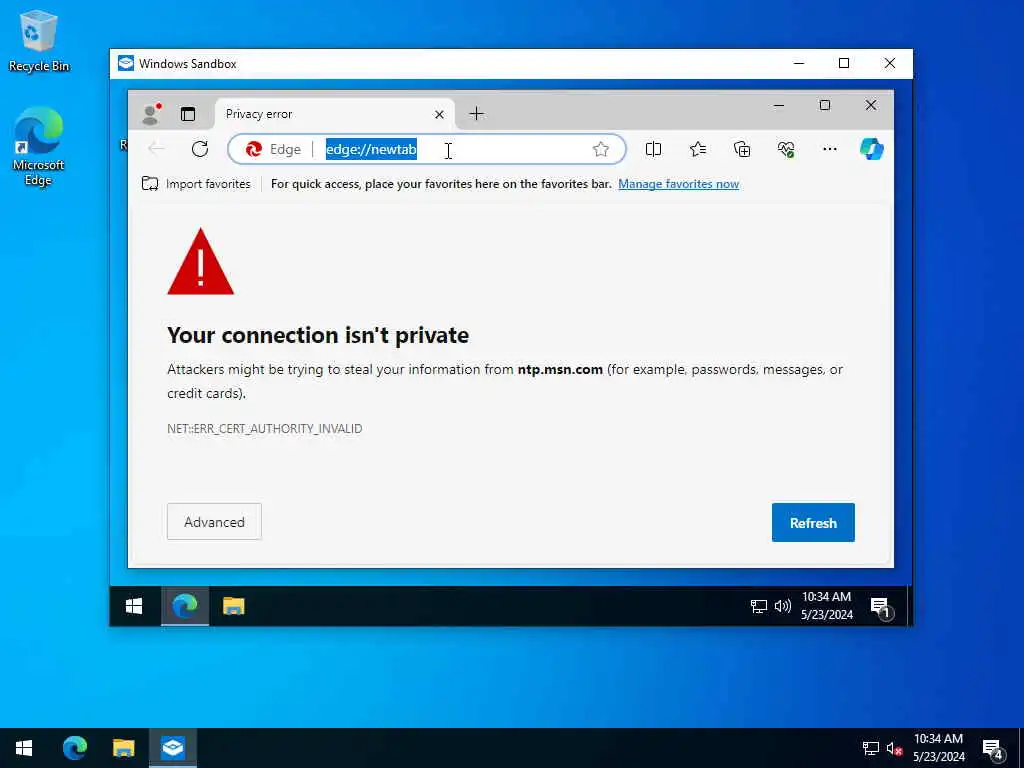The width and height of the screenshot is (1024, 768).
Task: Go back with the back arrow
Action: 156,149
